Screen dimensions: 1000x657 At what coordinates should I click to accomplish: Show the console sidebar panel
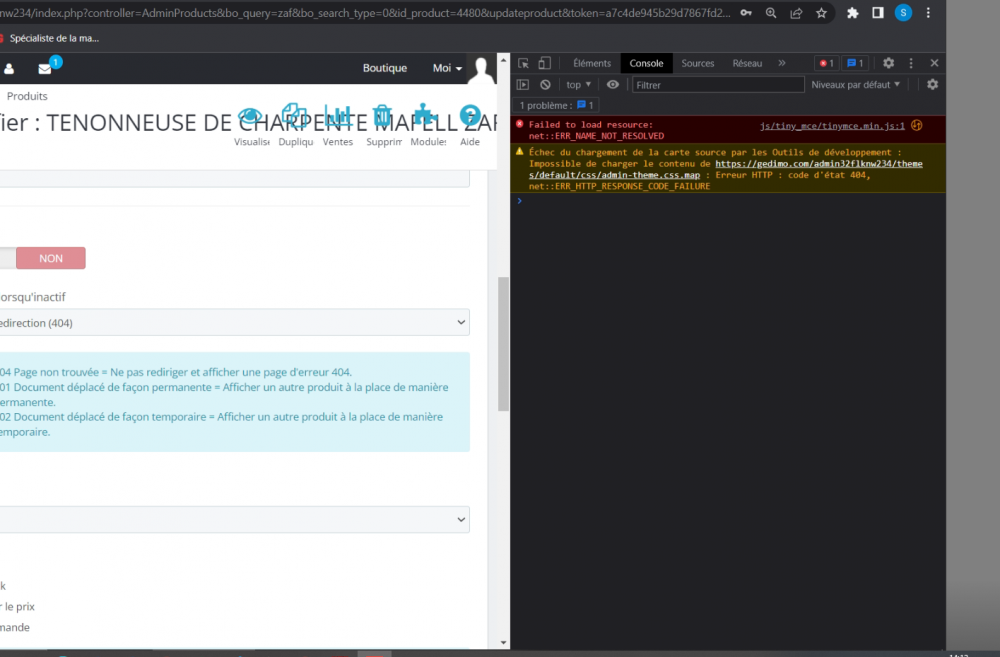[x=523, y=85]
